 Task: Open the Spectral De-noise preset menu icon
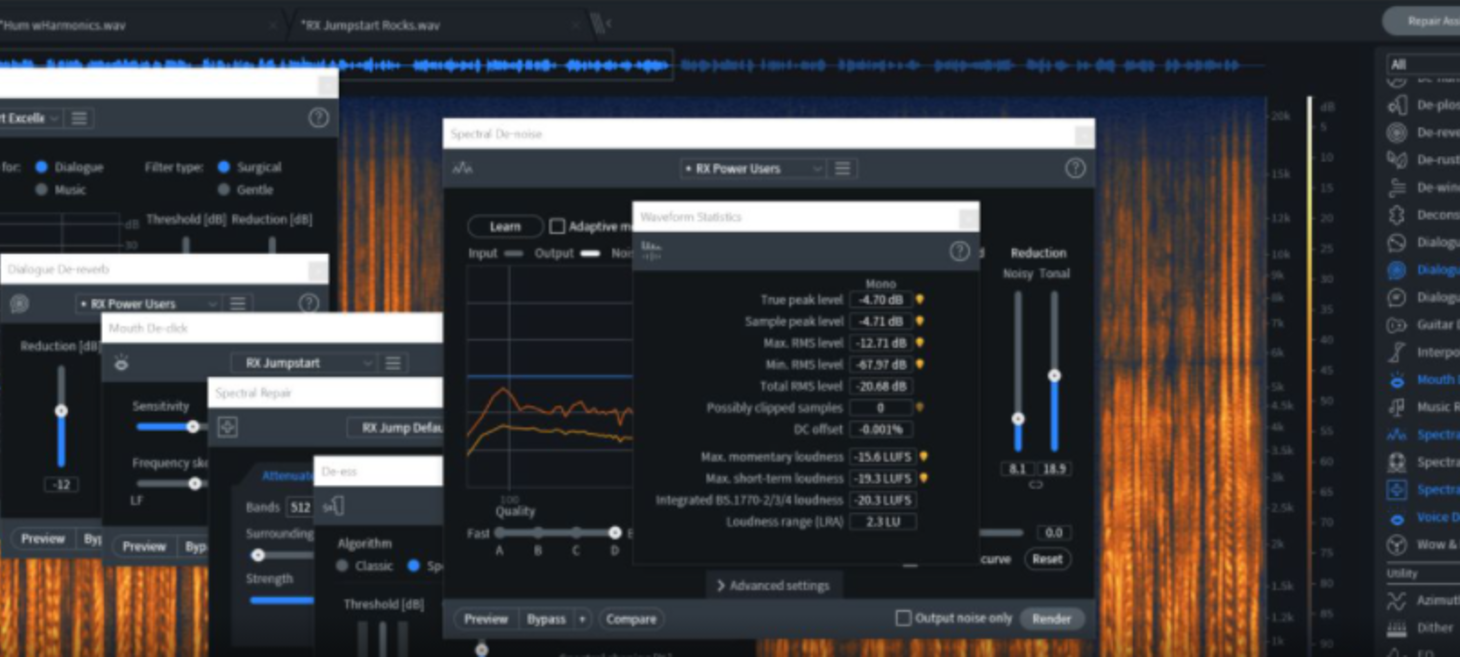(x=843, y=168)
